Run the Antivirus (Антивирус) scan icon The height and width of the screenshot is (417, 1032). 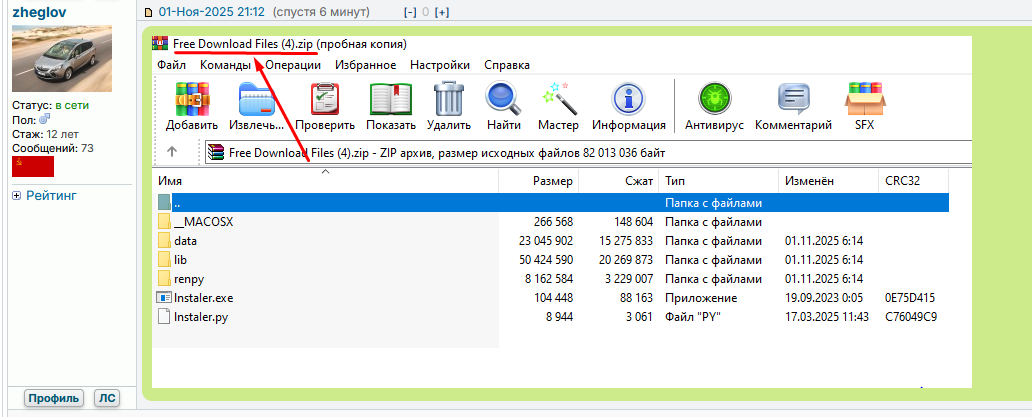[x=715, y=100]
